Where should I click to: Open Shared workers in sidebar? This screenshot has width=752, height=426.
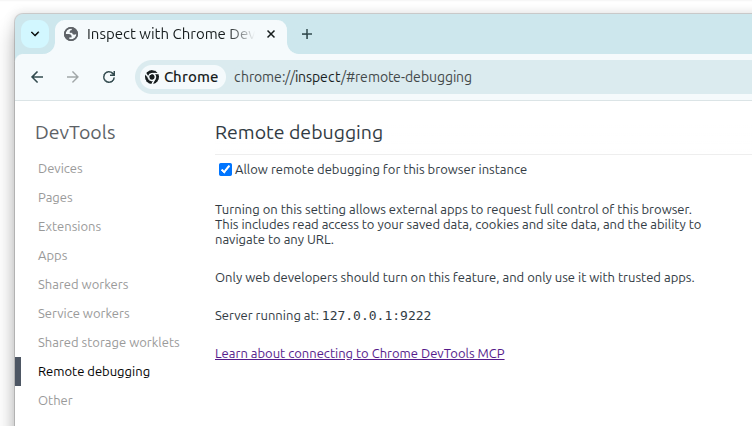pyautogui.click(x=83, y=284)
